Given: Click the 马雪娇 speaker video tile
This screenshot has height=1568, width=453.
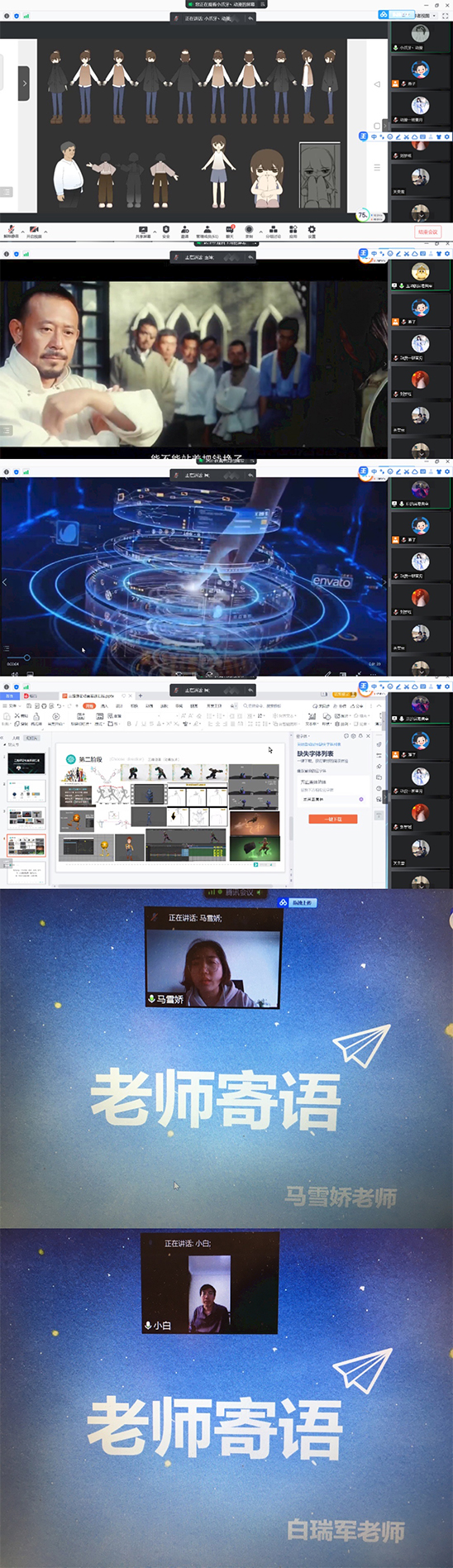Looking at the screenshot, I should [x=213, y=958].
